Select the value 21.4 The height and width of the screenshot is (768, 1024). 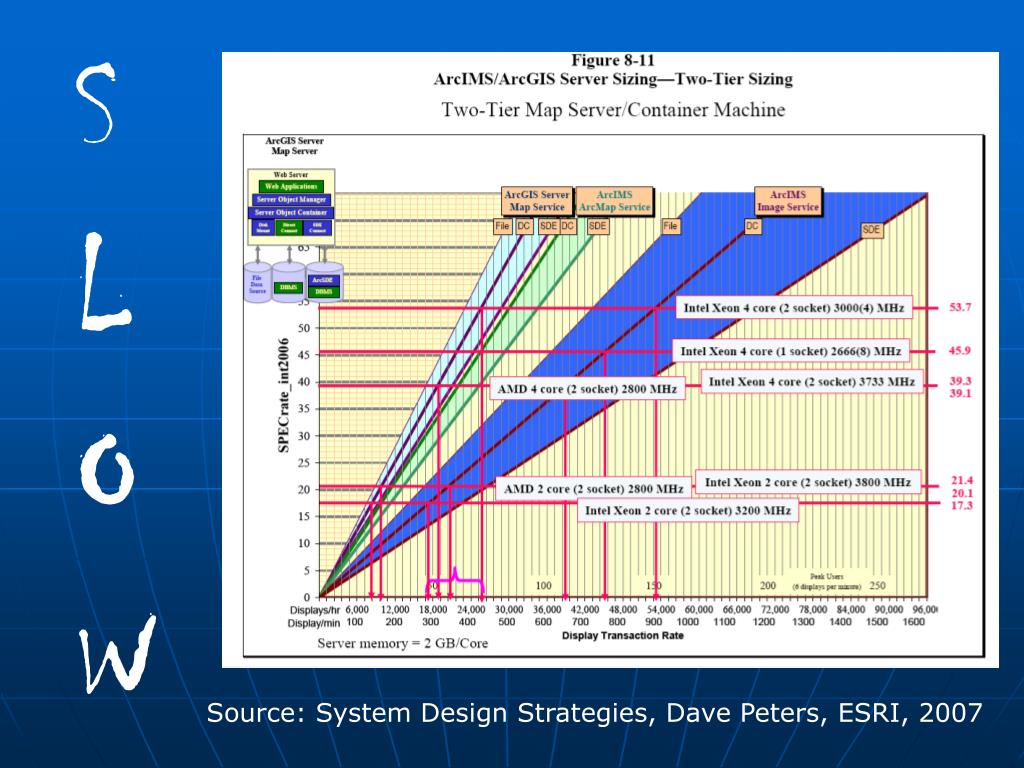pyautogui.click(x=962, y=481)
